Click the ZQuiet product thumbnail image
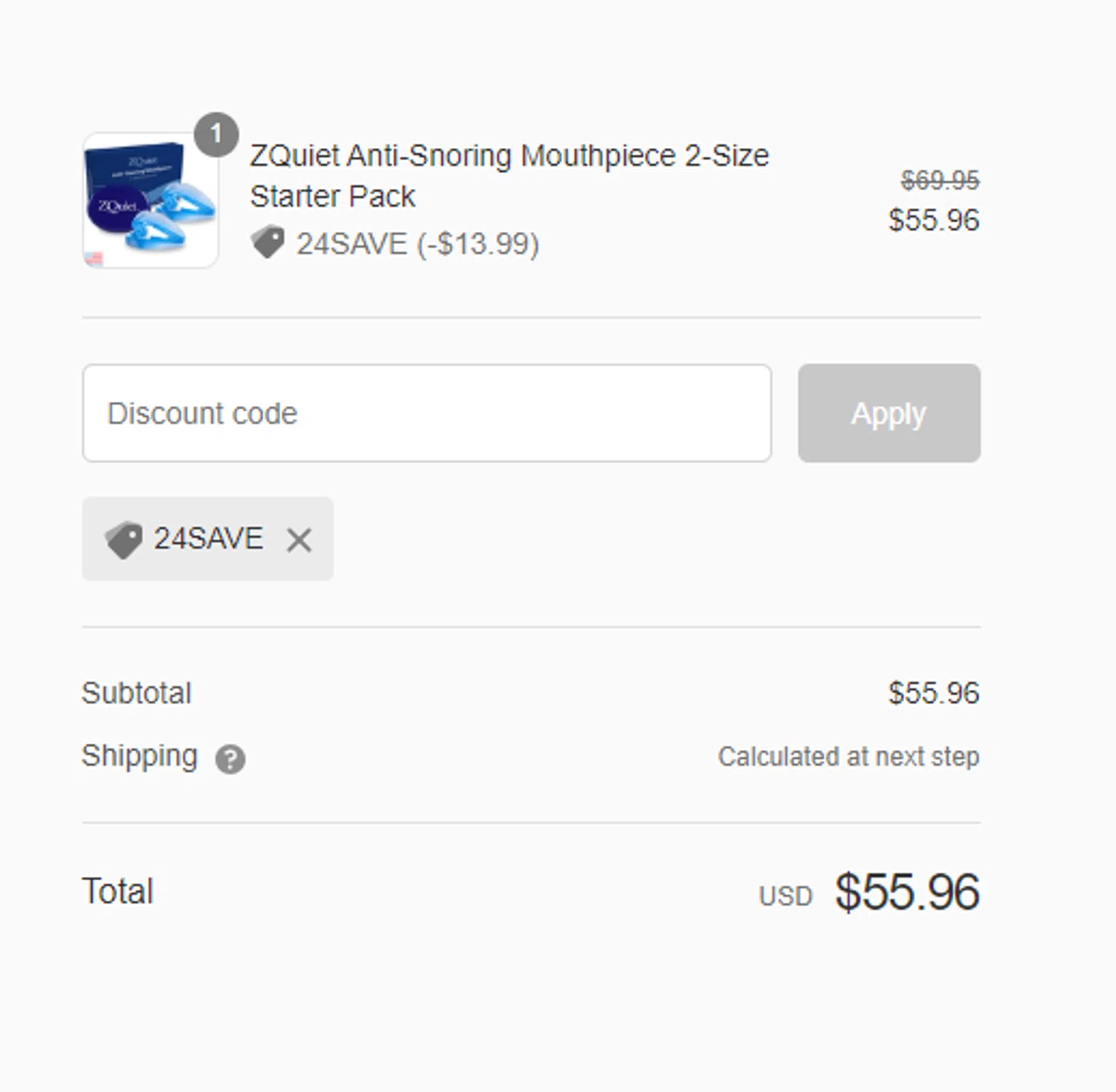Viewport: 1116px width, 1092px height. tap(150, 201)
